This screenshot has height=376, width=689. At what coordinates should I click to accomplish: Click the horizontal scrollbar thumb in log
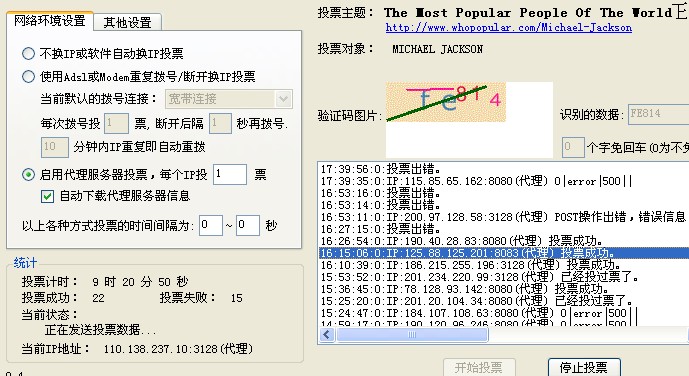(x=412, y=335)
